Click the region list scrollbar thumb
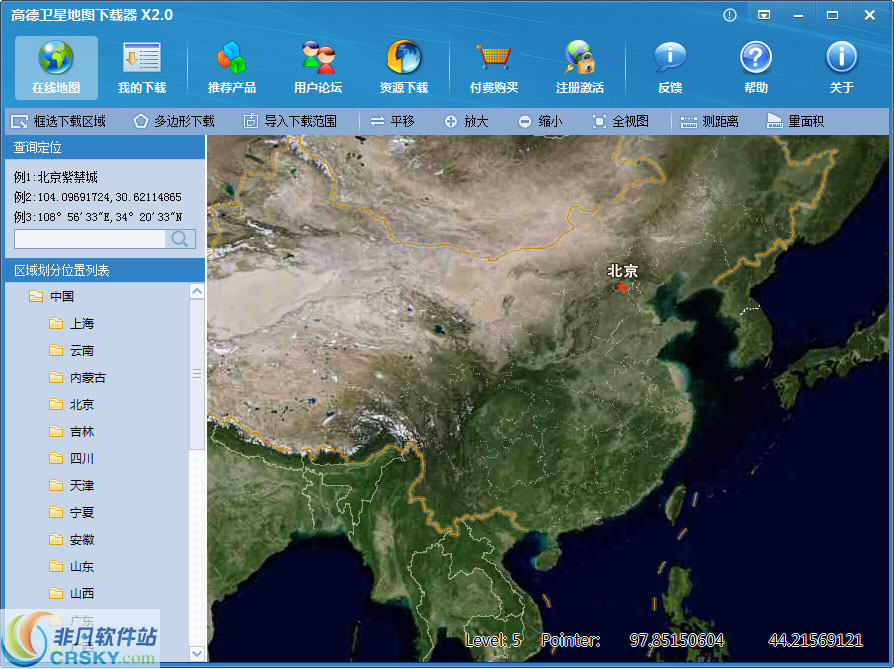The height and width of the screenshot is (669, 894). [x=197, y=374]
